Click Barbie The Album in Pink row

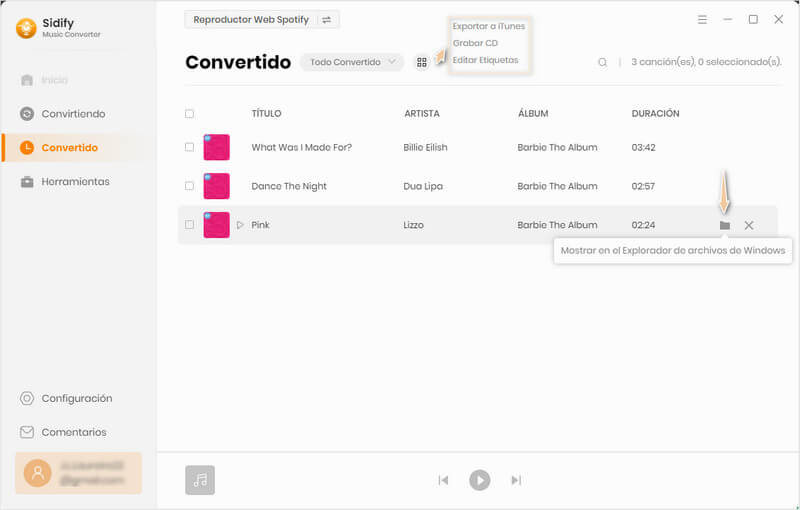[557, 225]
